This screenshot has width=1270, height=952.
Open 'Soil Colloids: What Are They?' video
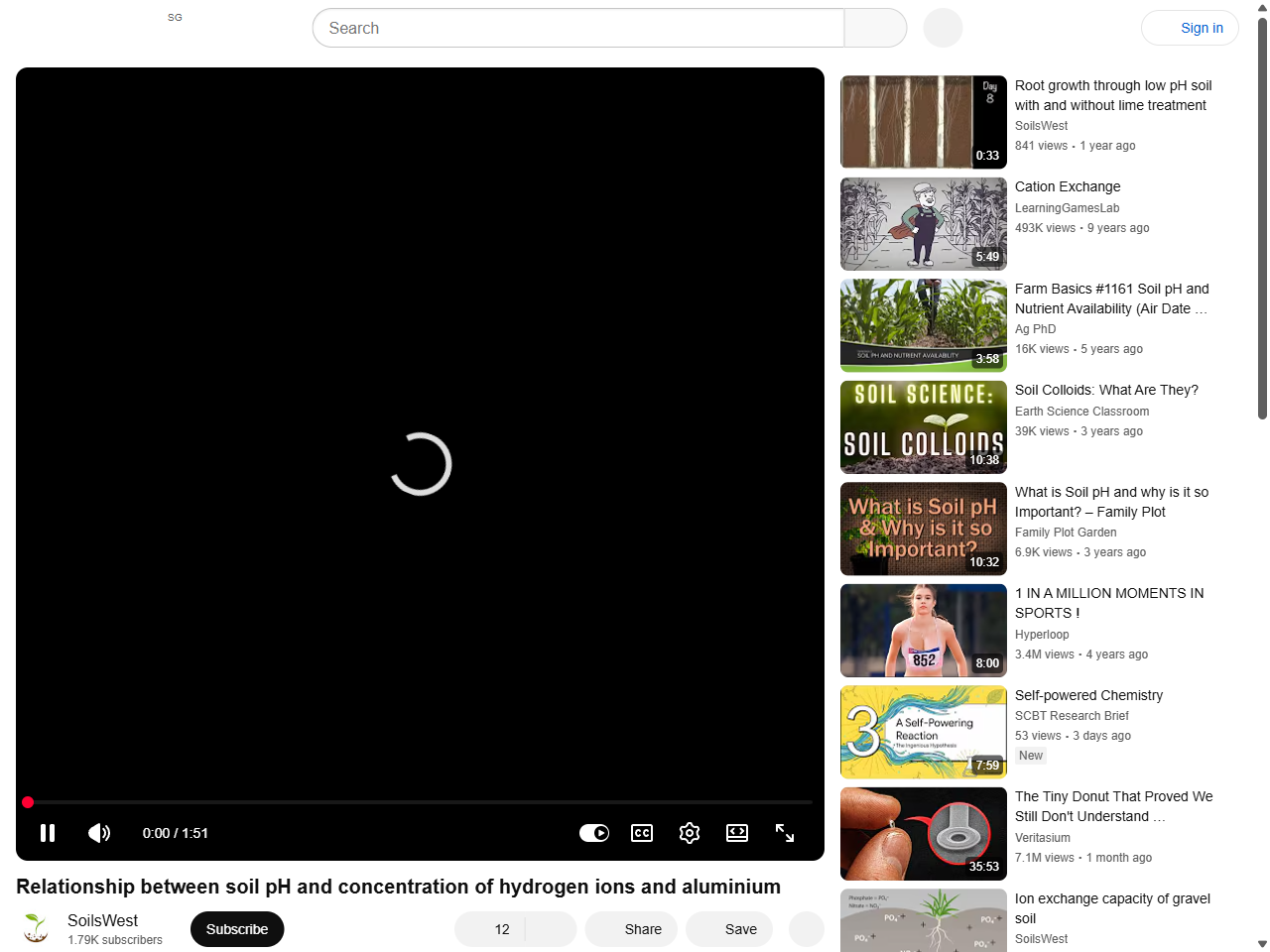[1106, 390]
